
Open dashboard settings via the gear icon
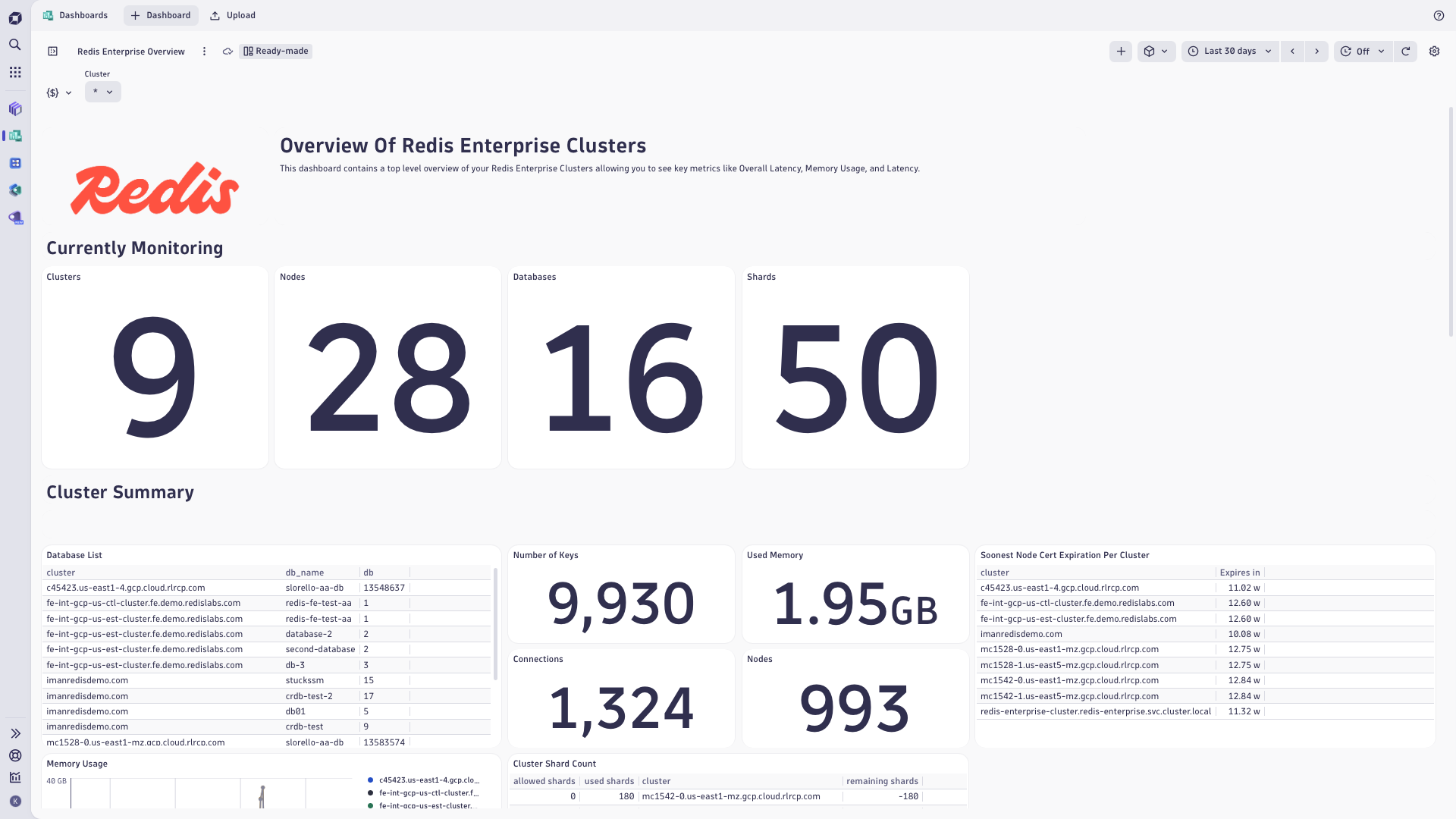click(x=1434, y=52)
